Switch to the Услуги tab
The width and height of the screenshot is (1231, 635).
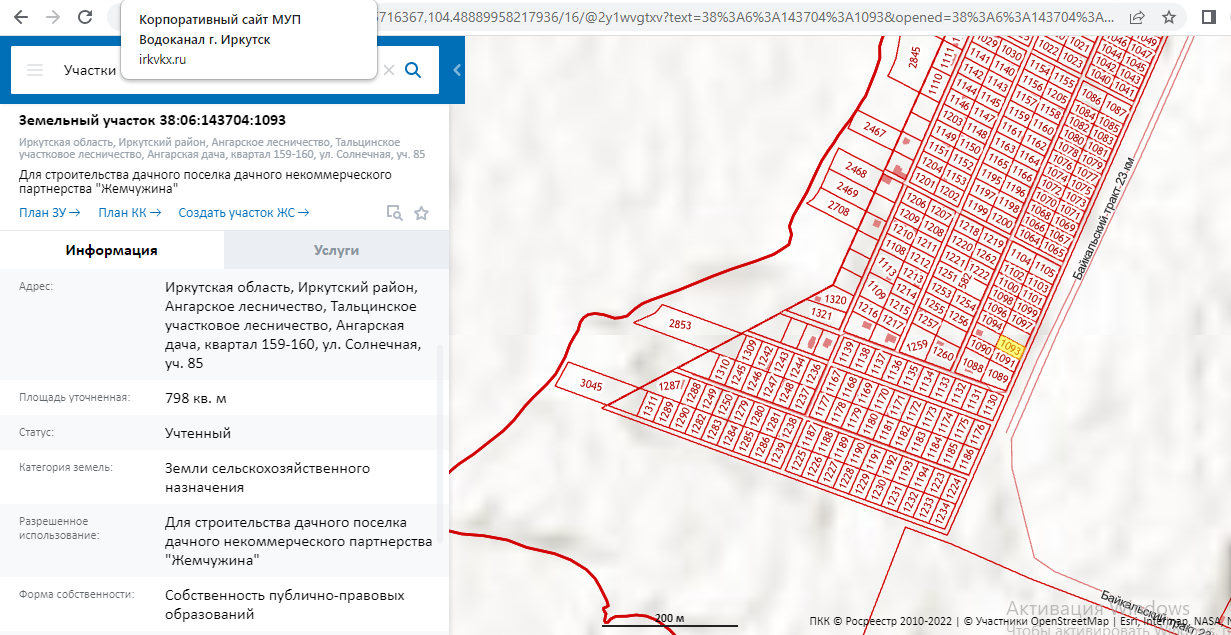click(x=336, y=250)
